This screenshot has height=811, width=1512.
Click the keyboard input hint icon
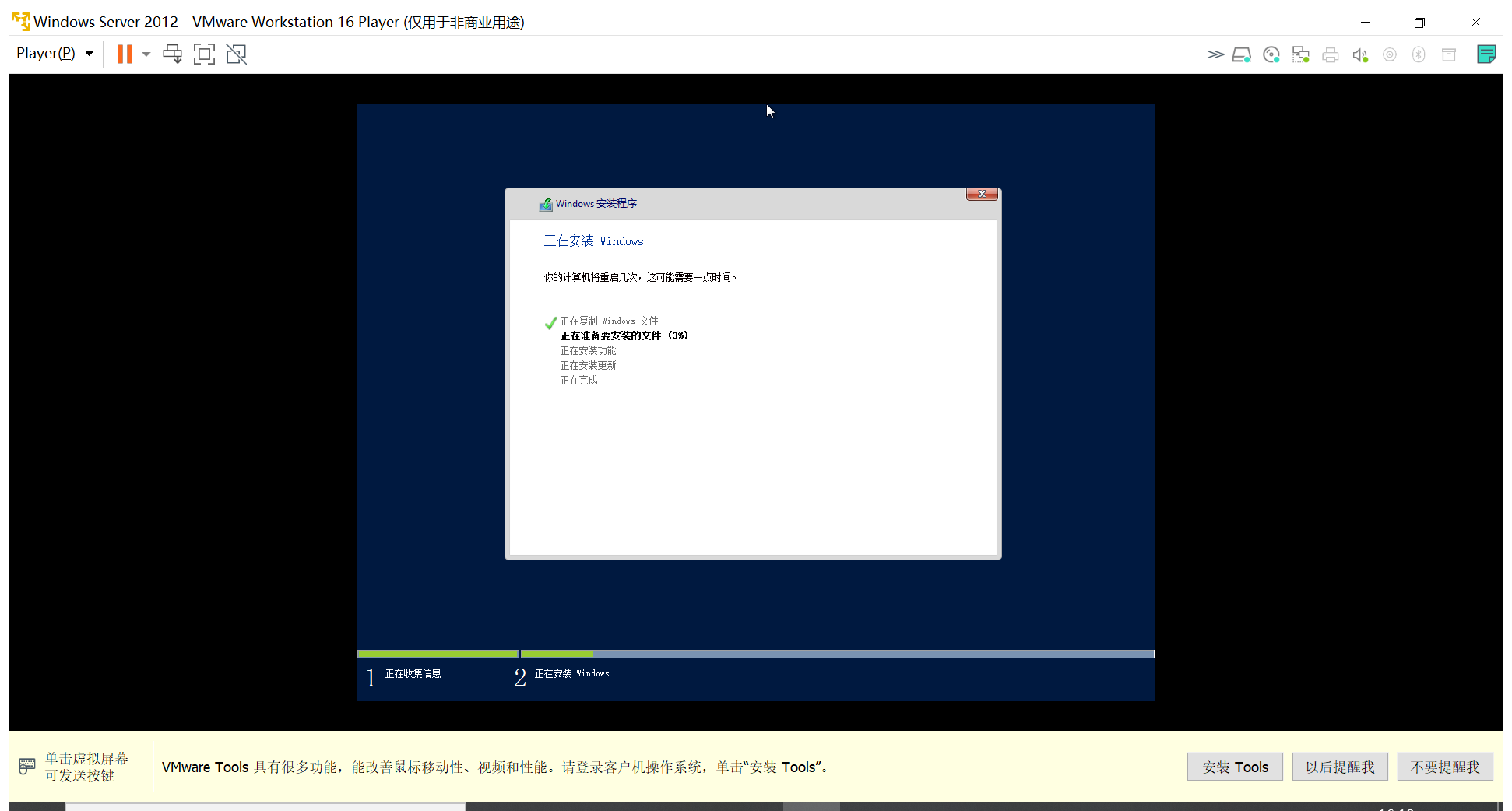(26, 767)
